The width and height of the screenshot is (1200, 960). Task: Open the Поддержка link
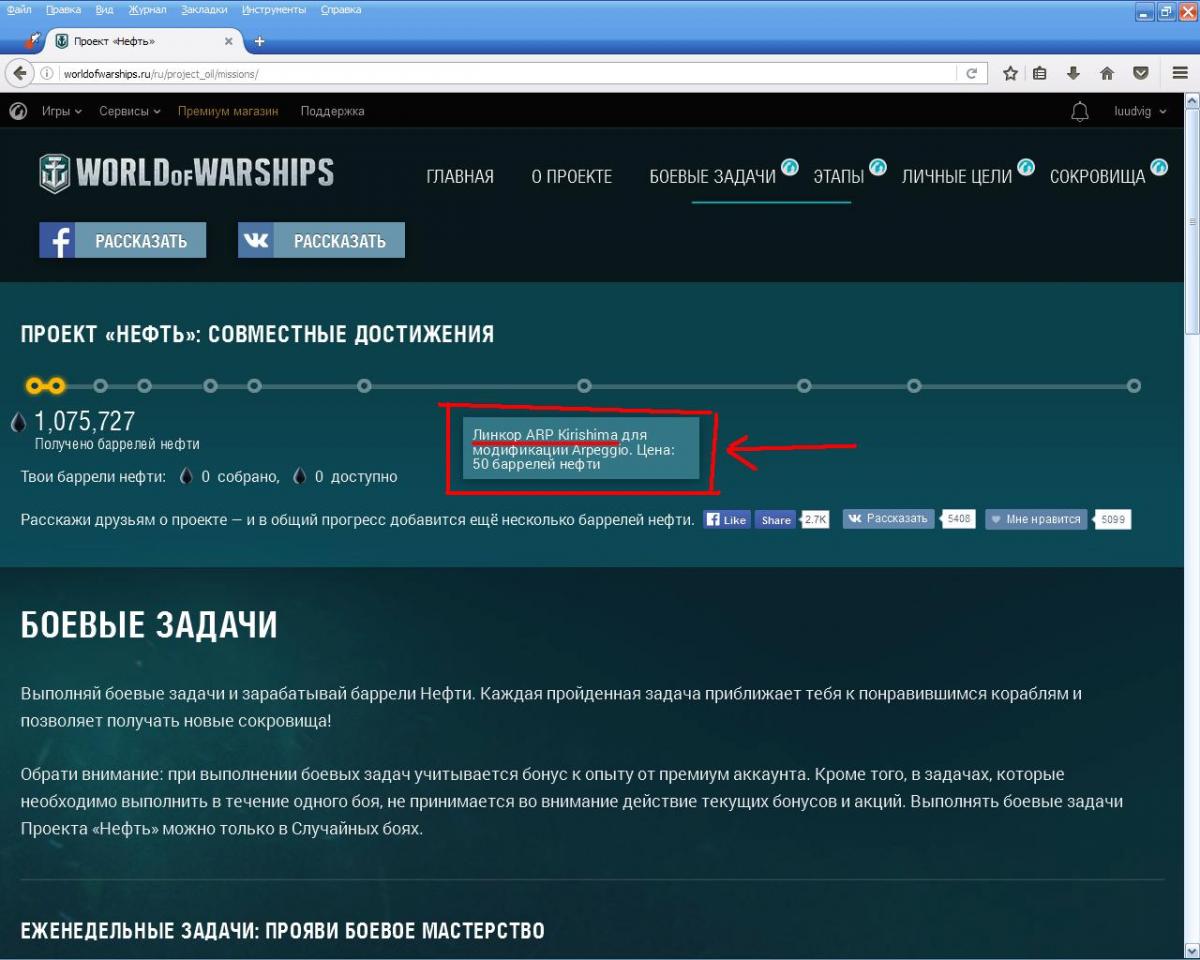click(x=332, y=111)
